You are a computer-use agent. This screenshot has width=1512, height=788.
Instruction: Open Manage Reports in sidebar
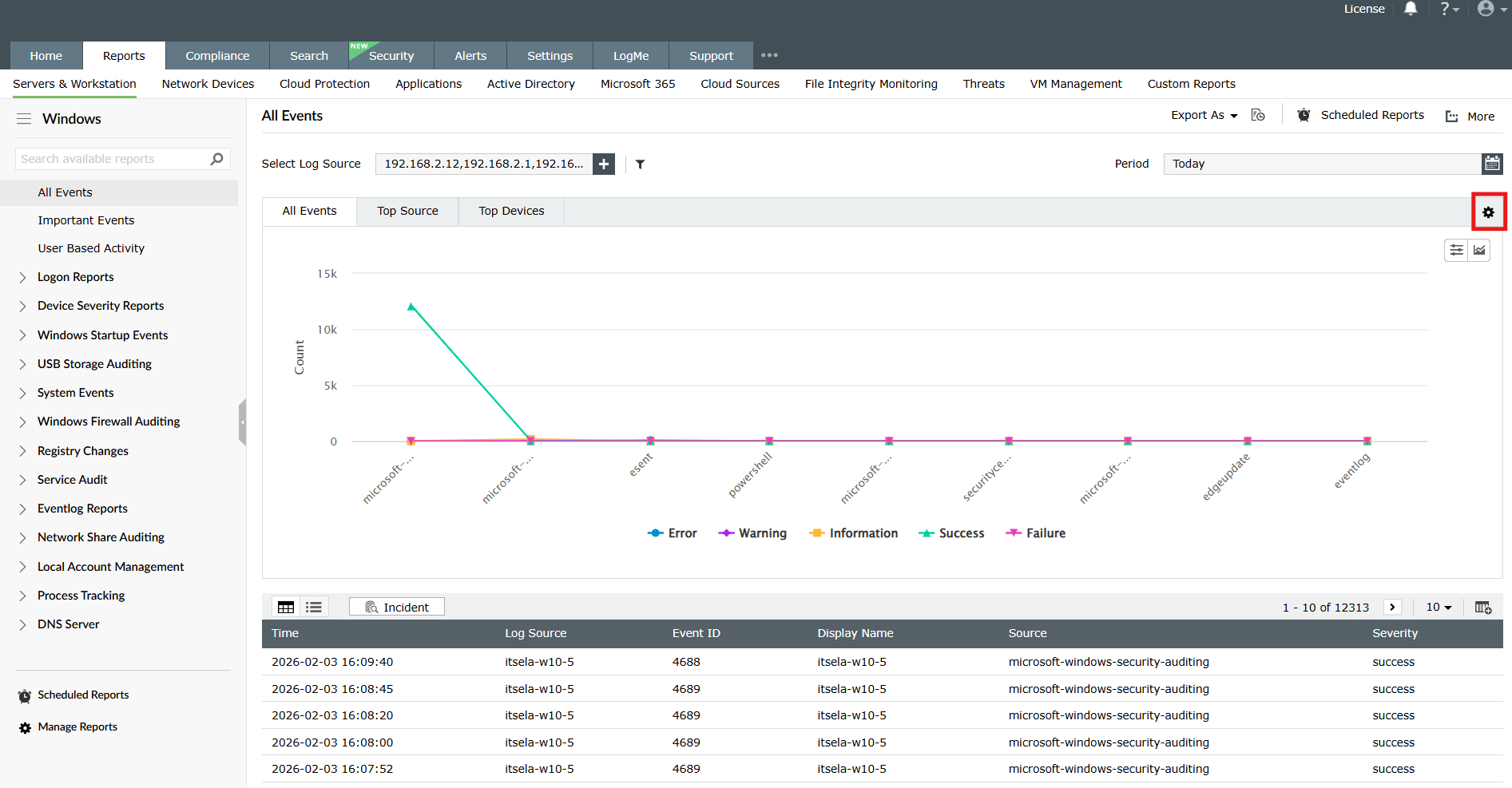(x=69, y=727)
